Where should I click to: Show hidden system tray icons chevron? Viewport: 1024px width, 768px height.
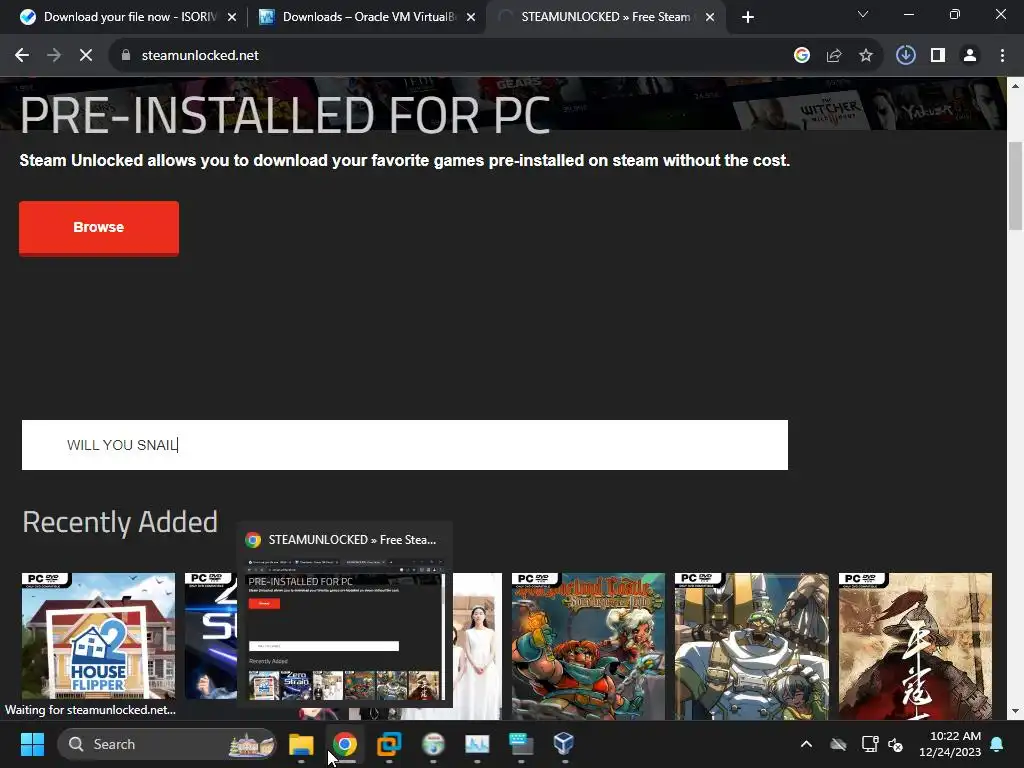coord(807,744)
